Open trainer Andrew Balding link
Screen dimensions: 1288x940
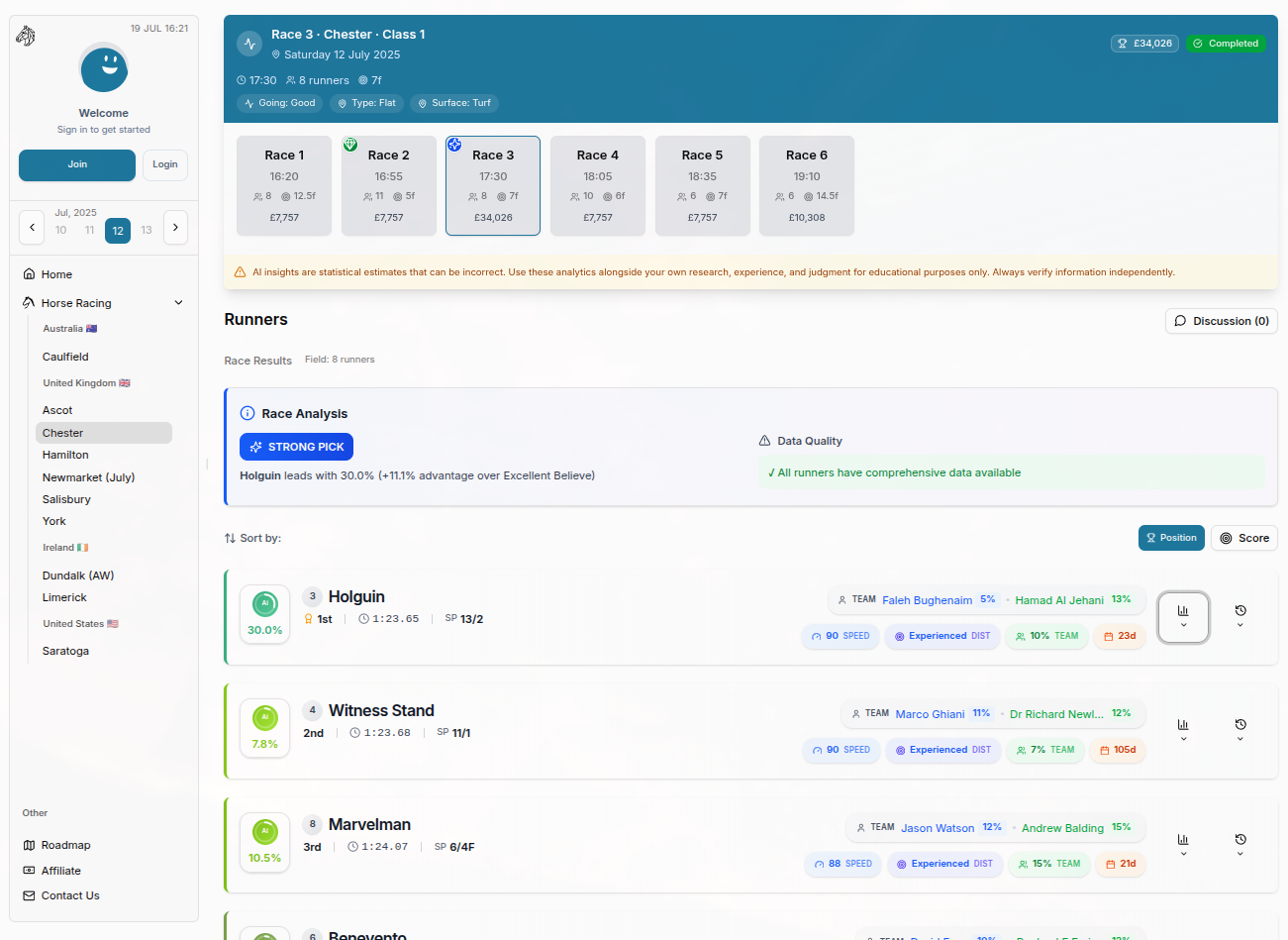click(x=1062, y=828)
